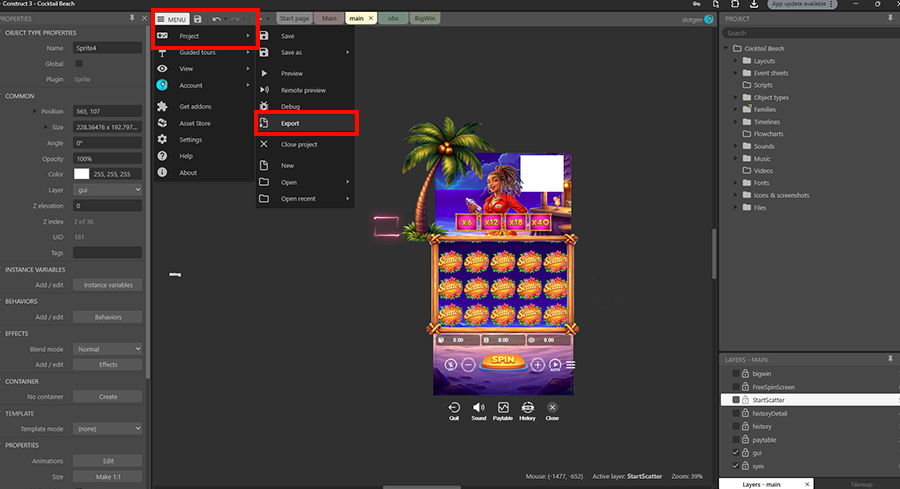Click the Get addons puzzle icon
Image resolution: width=900 pixels, height=489 pixels.
pyautogui.click(x=162, y=106)
